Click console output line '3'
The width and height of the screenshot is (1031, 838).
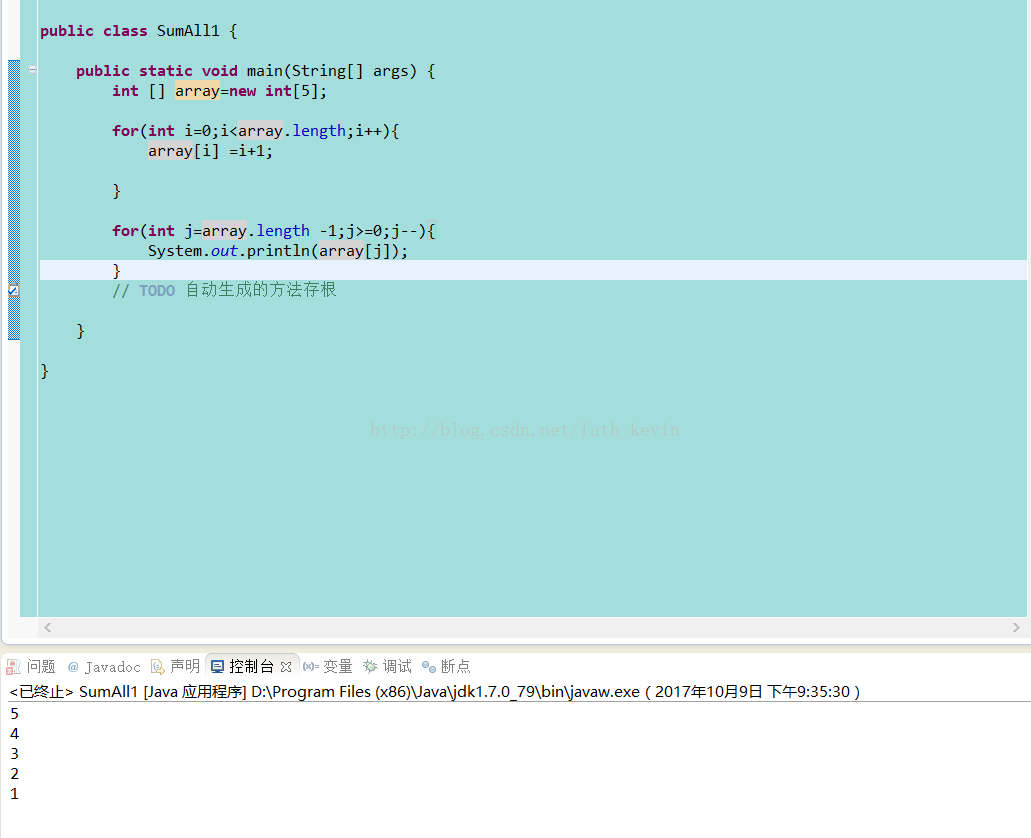tap(14, 753)
